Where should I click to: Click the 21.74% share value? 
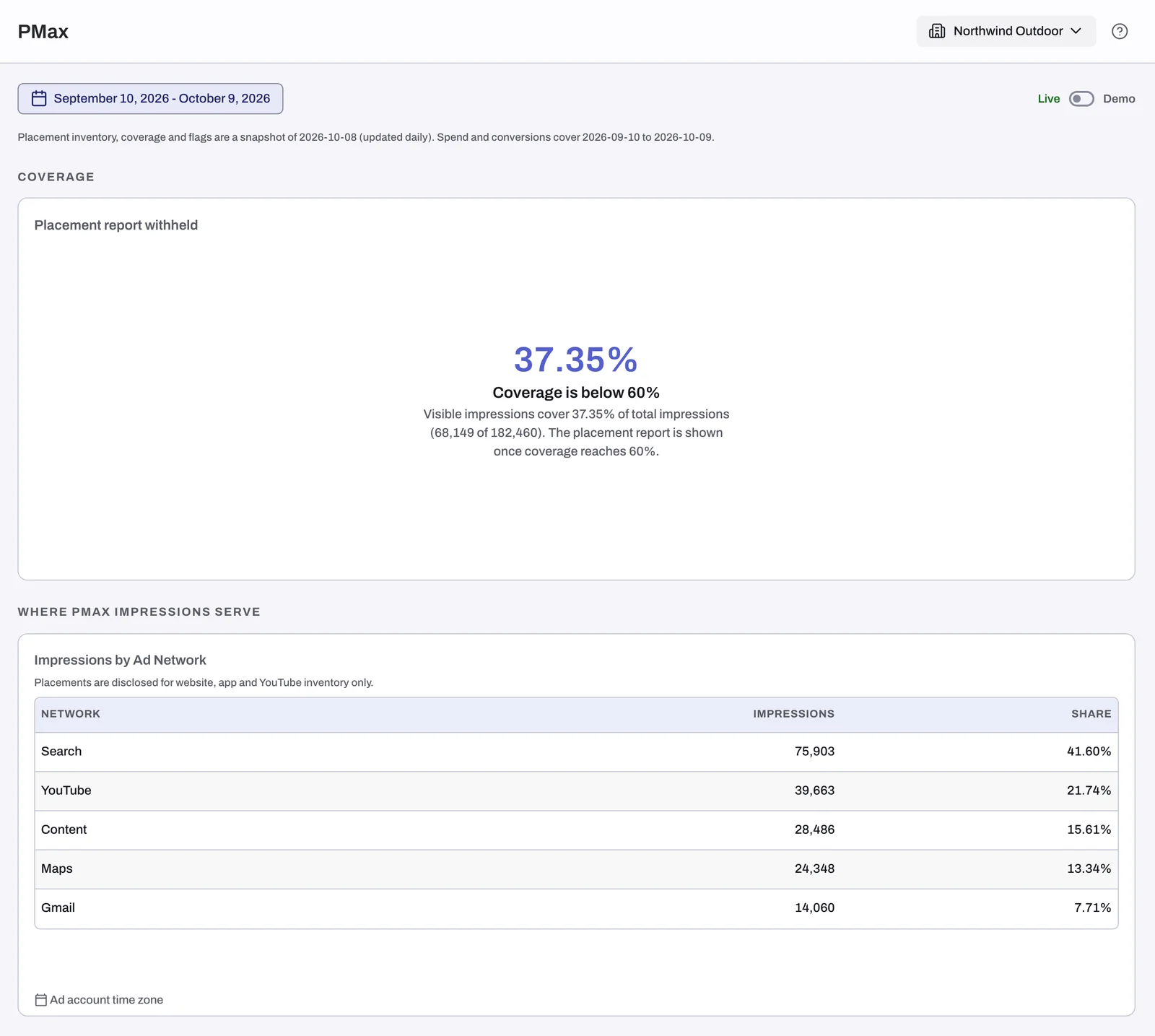[1089, 791]
